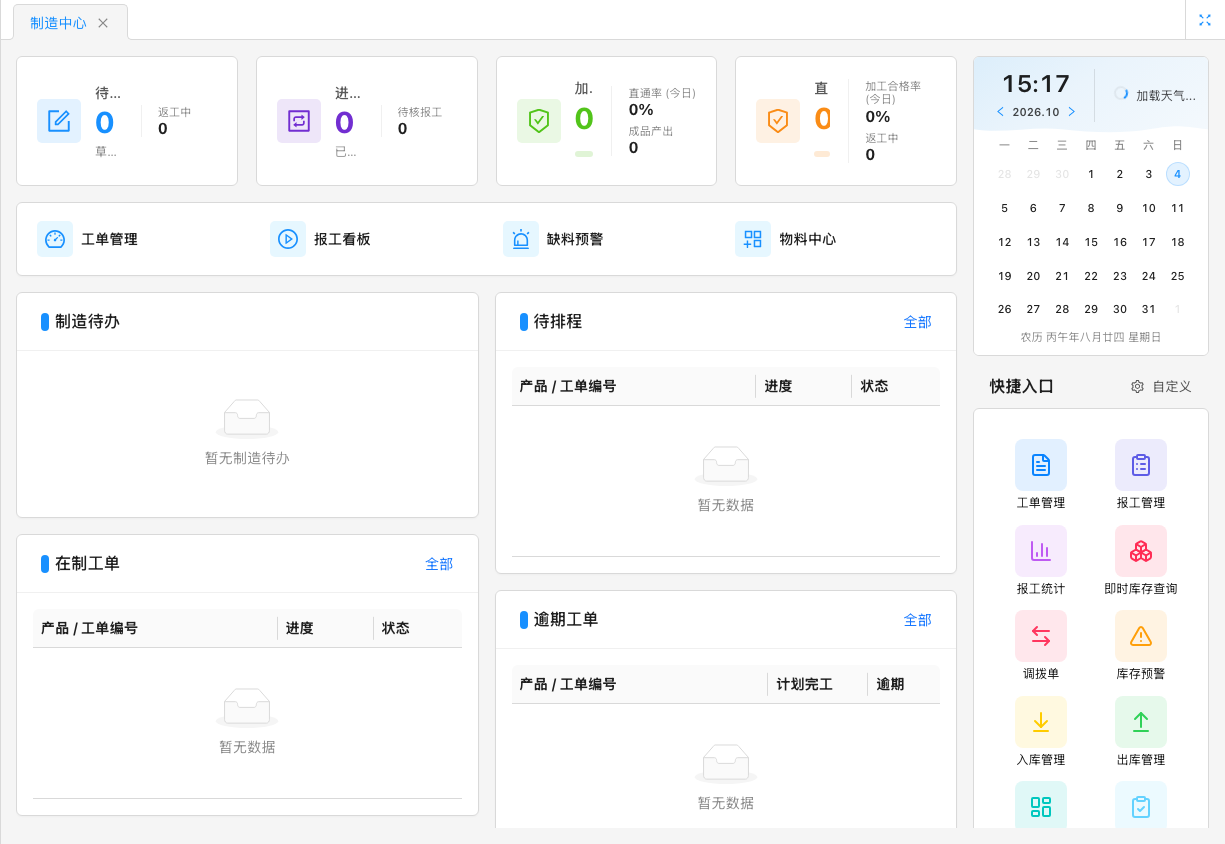Click the purple loop icon on 进... card

(x=299, y=121)
